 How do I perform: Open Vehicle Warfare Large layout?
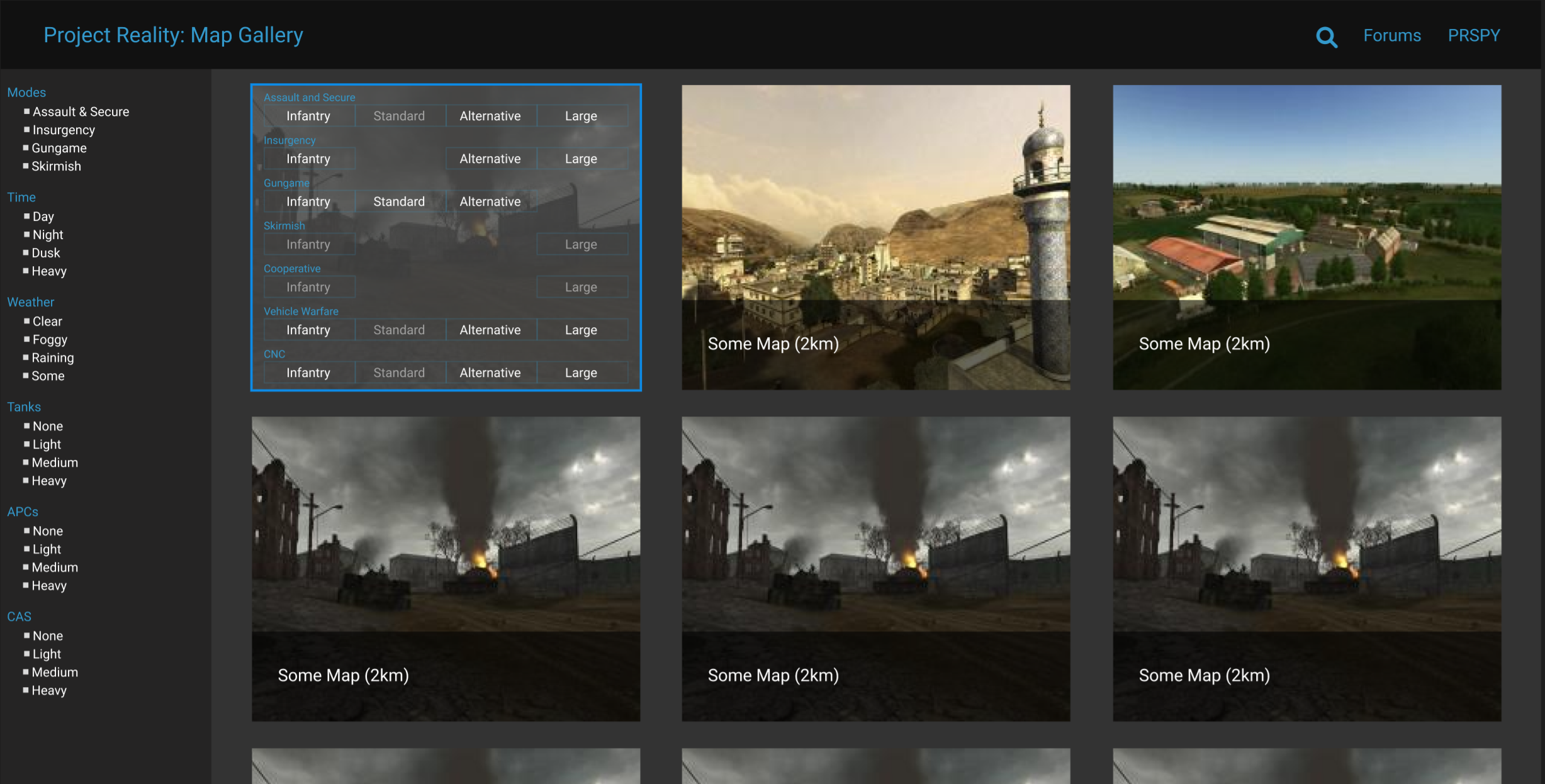tap(581, 330)
